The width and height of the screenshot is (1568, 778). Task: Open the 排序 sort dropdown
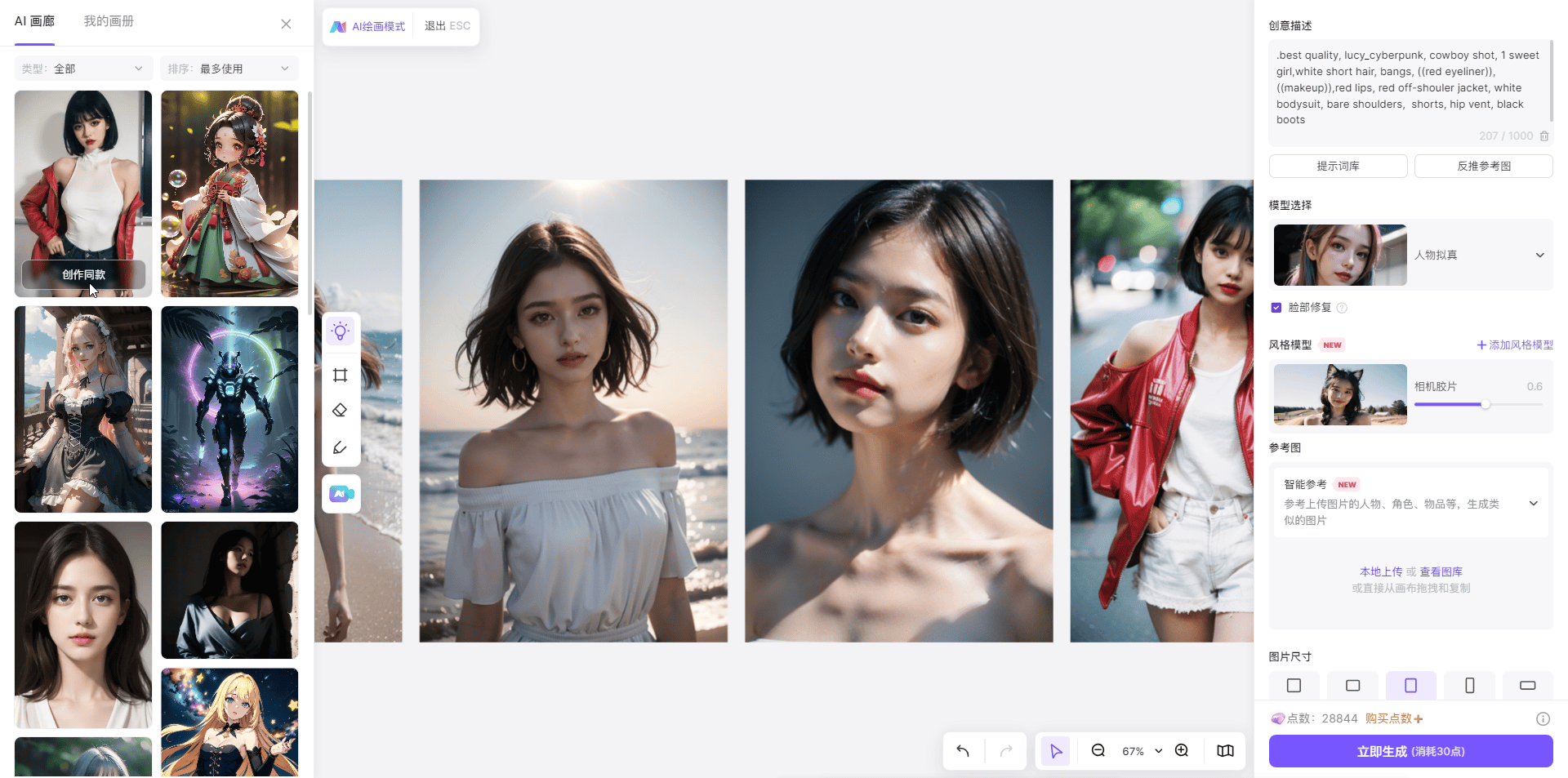[229, 69]
